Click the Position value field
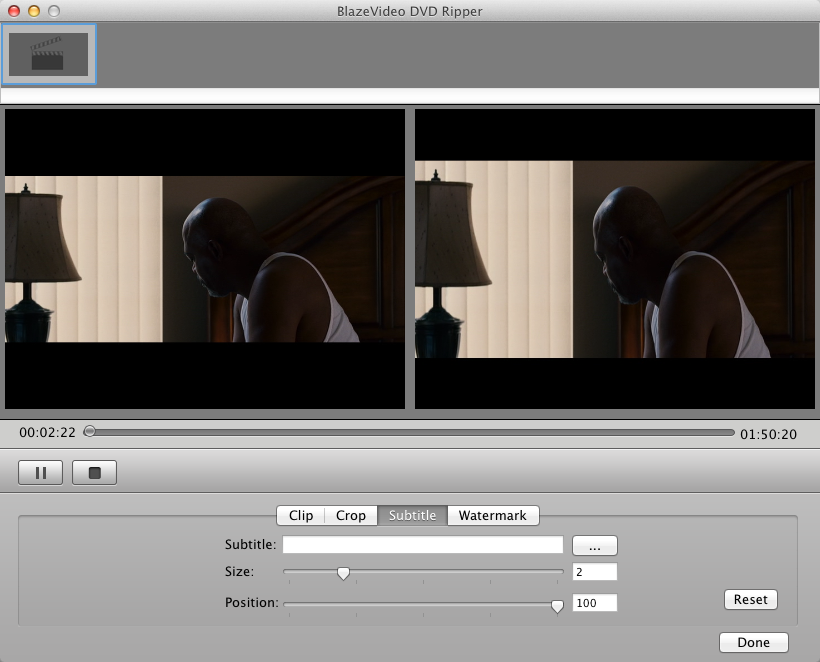 tap(595, 603)
